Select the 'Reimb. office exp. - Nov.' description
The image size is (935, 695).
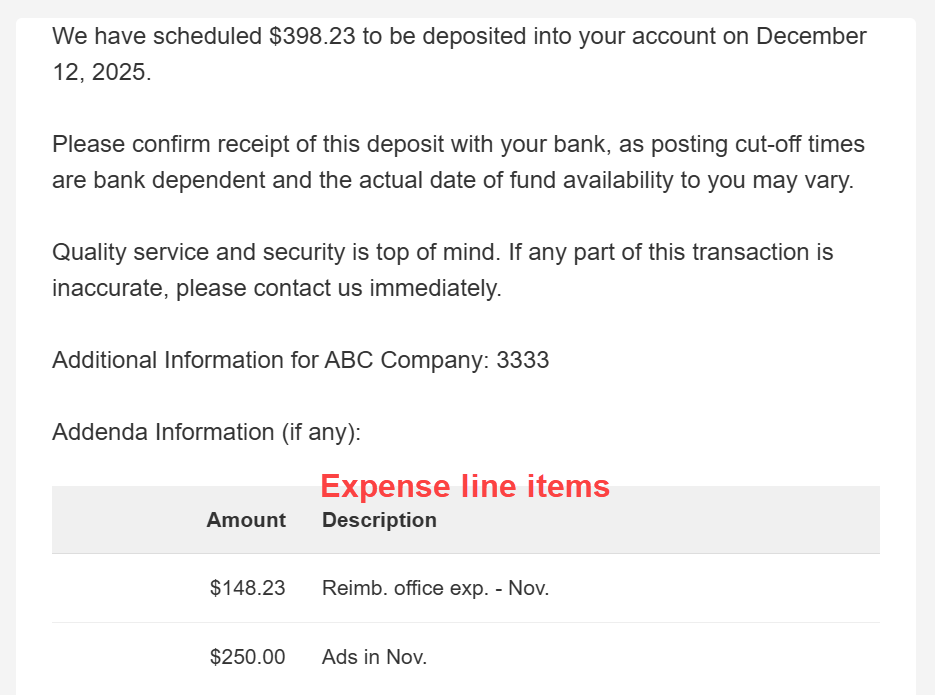click(x=435, y=588)
